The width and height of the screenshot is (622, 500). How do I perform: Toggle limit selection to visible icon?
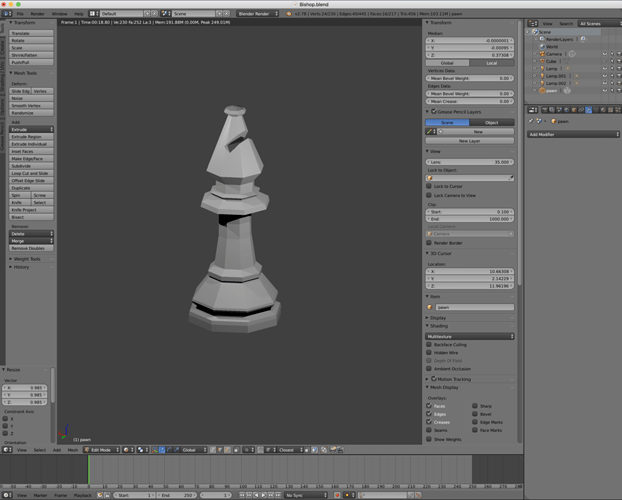237,450
